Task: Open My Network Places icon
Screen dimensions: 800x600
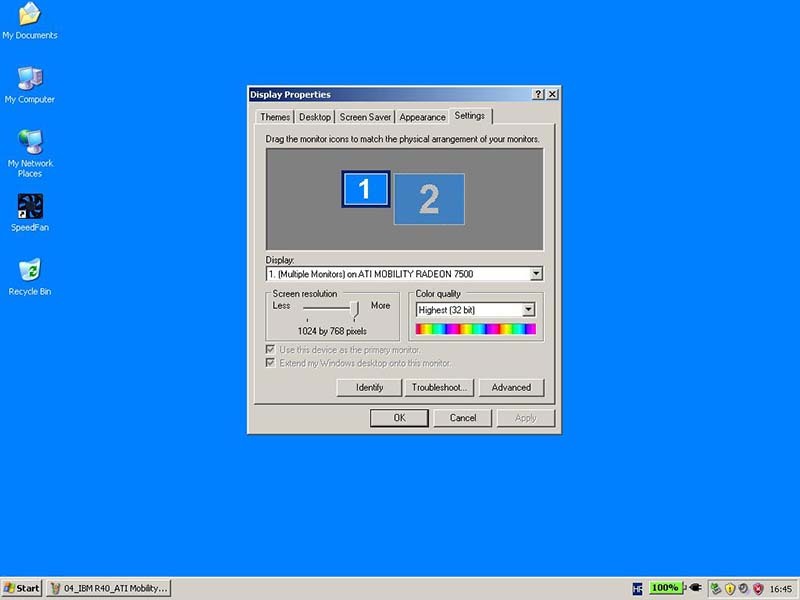Action: click(x=30, y=142)
